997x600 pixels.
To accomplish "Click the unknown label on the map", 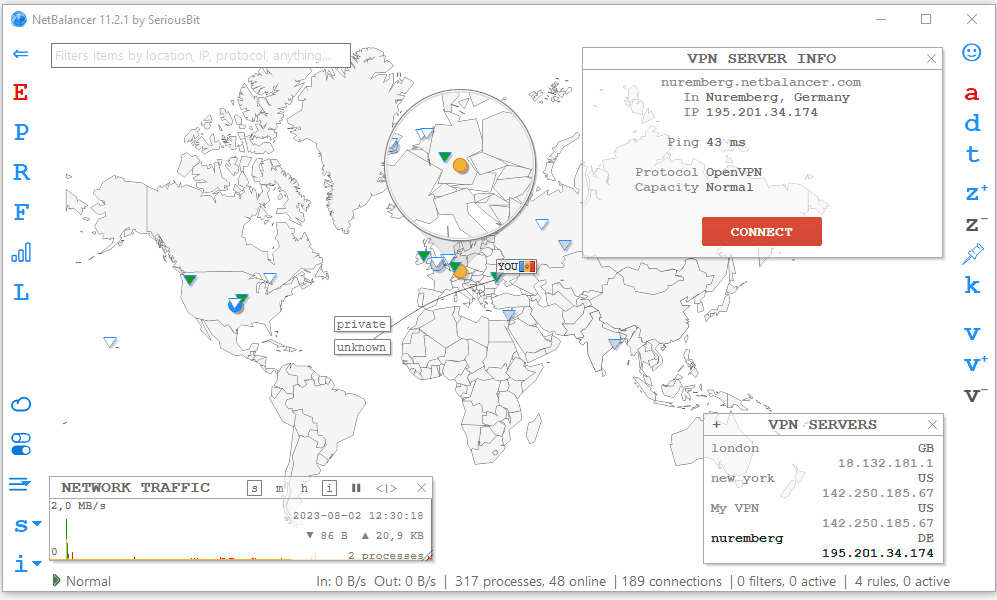I will click(x=361, y=347).
